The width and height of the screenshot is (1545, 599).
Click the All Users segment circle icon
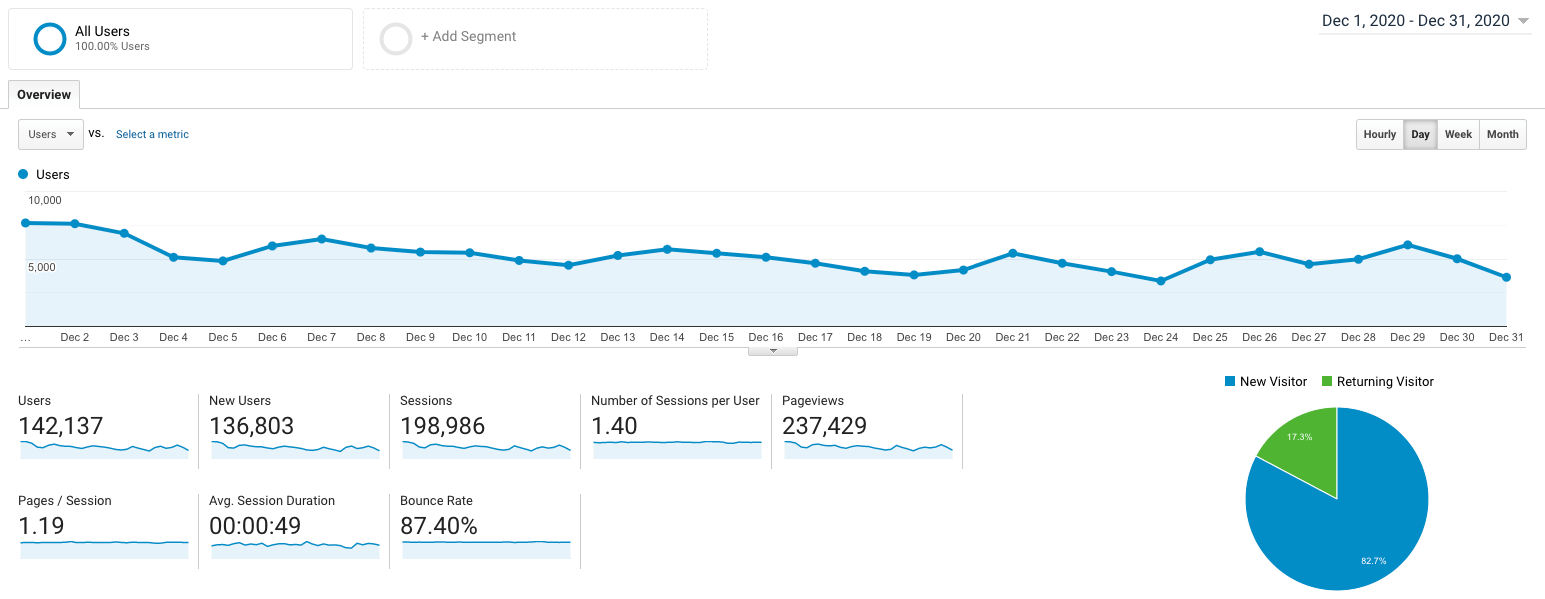coord(49,38)
